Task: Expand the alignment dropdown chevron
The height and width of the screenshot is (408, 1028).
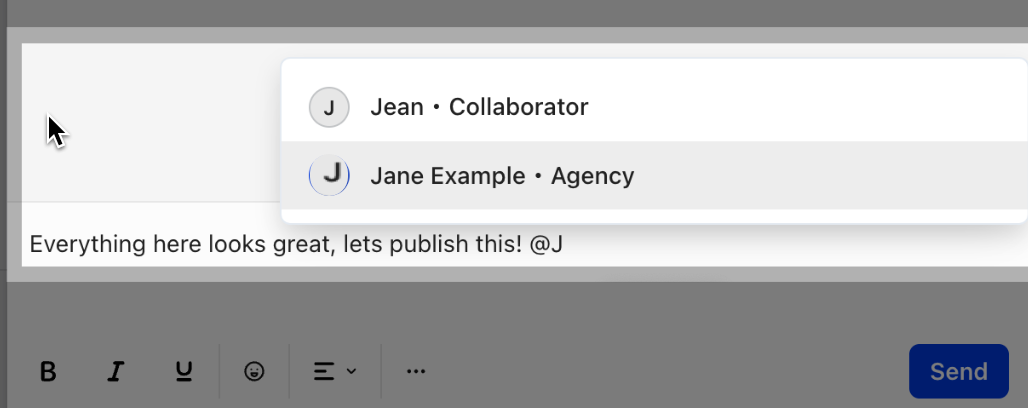Action: tap(351, 371)
